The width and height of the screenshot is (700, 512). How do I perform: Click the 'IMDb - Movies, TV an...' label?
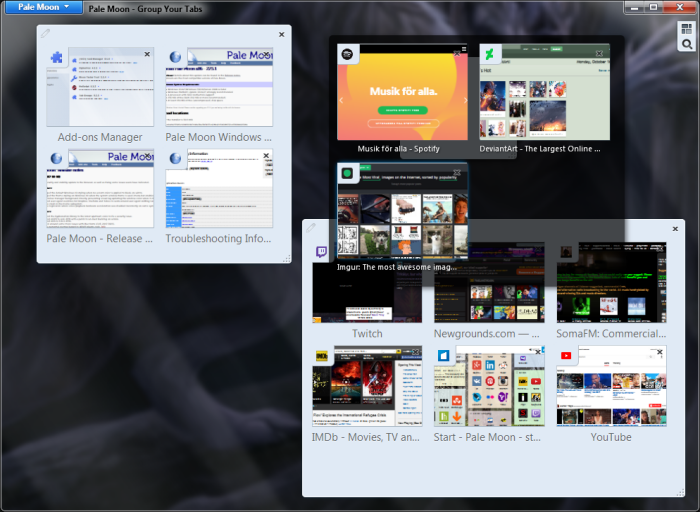point(366,437)
